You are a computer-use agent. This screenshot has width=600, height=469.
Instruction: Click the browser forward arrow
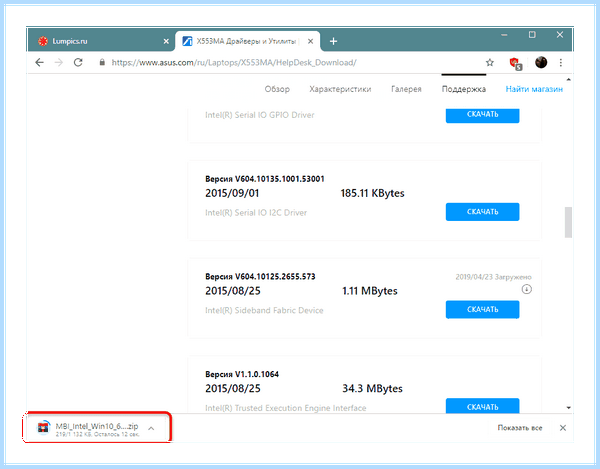(59, 62)
